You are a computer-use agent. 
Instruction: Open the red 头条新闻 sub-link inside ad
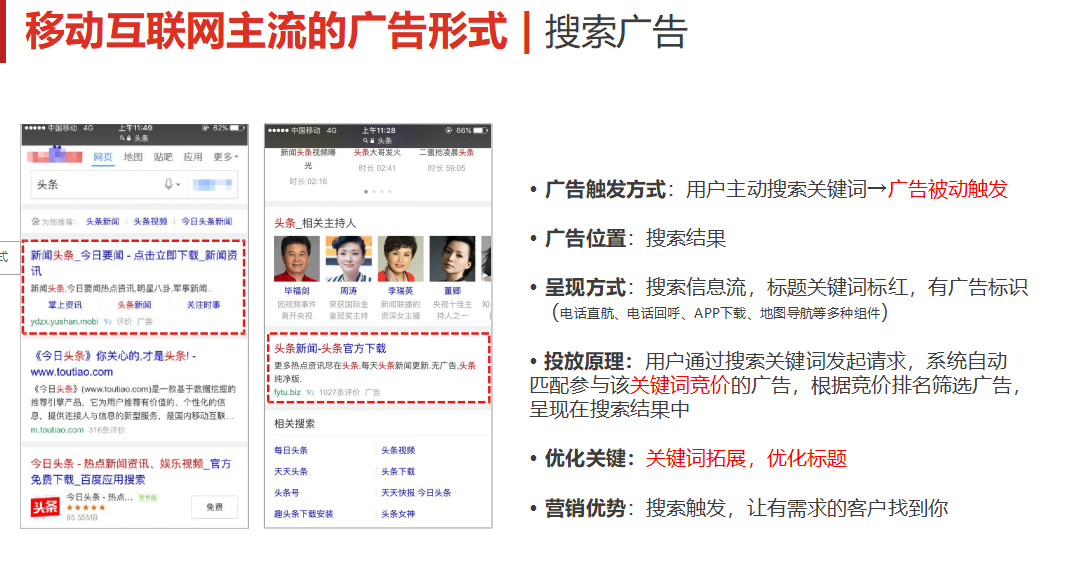pos(134,305)
